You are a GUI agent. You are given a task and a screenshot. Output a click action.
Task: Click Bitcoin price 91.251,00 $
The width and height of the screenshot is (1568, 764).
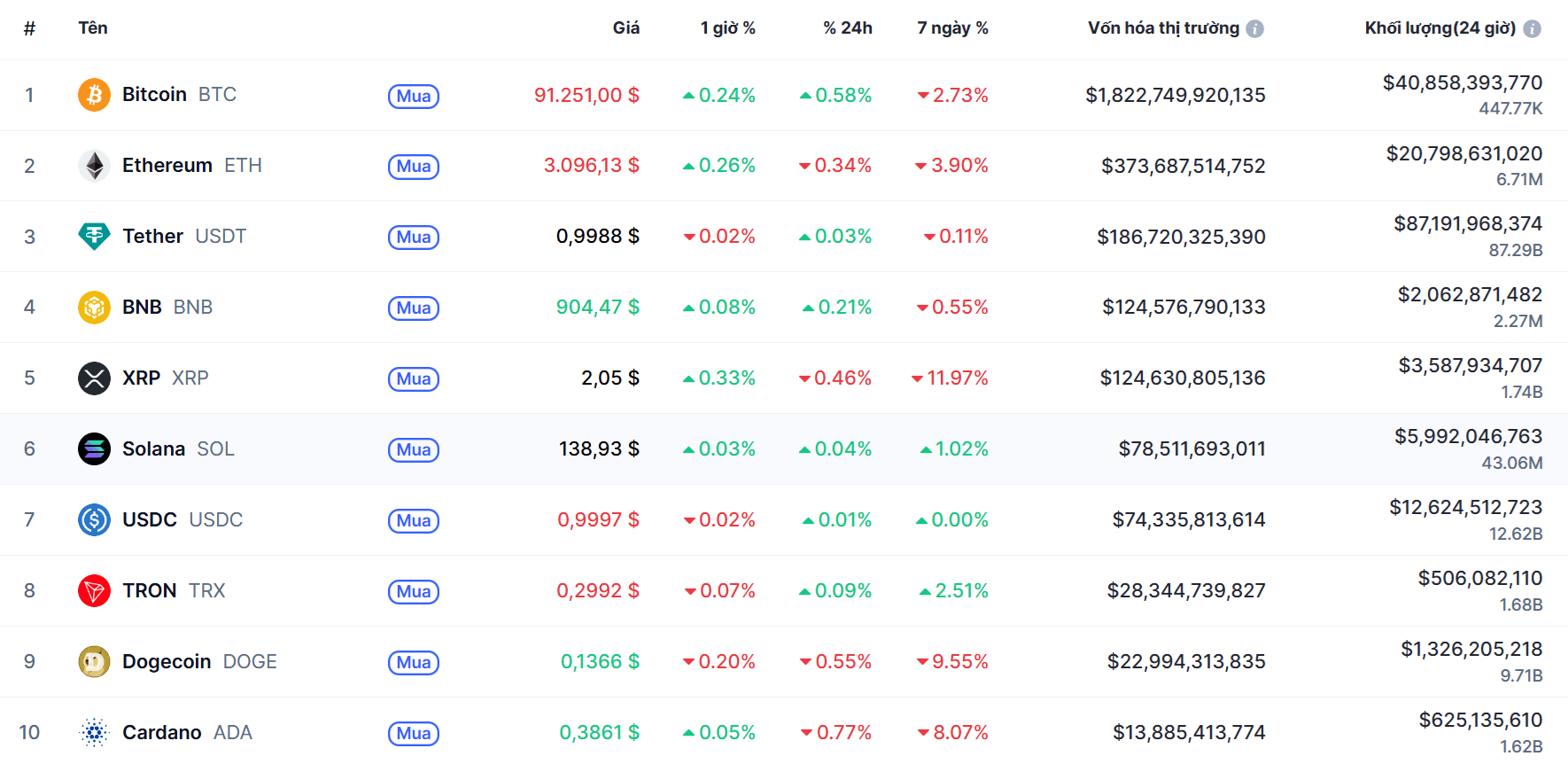tap(586, 95)
